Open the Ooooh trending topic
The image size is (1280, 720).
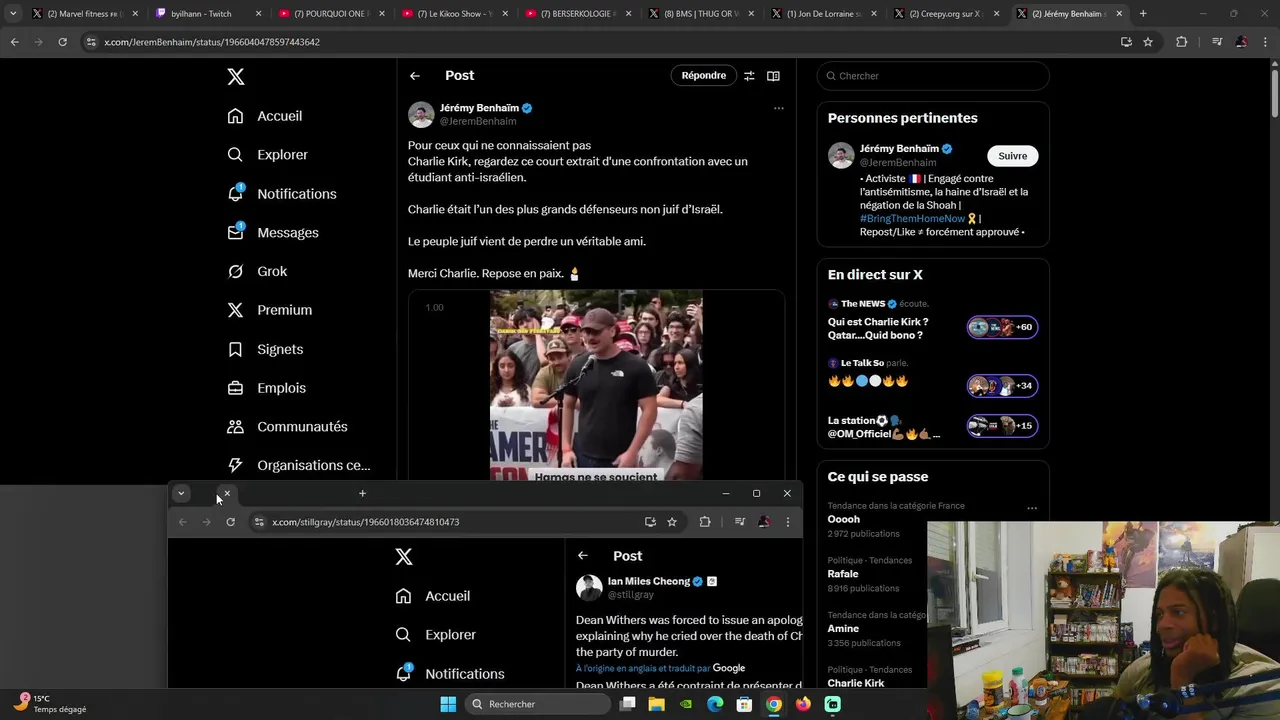click(x=844, y=520)
